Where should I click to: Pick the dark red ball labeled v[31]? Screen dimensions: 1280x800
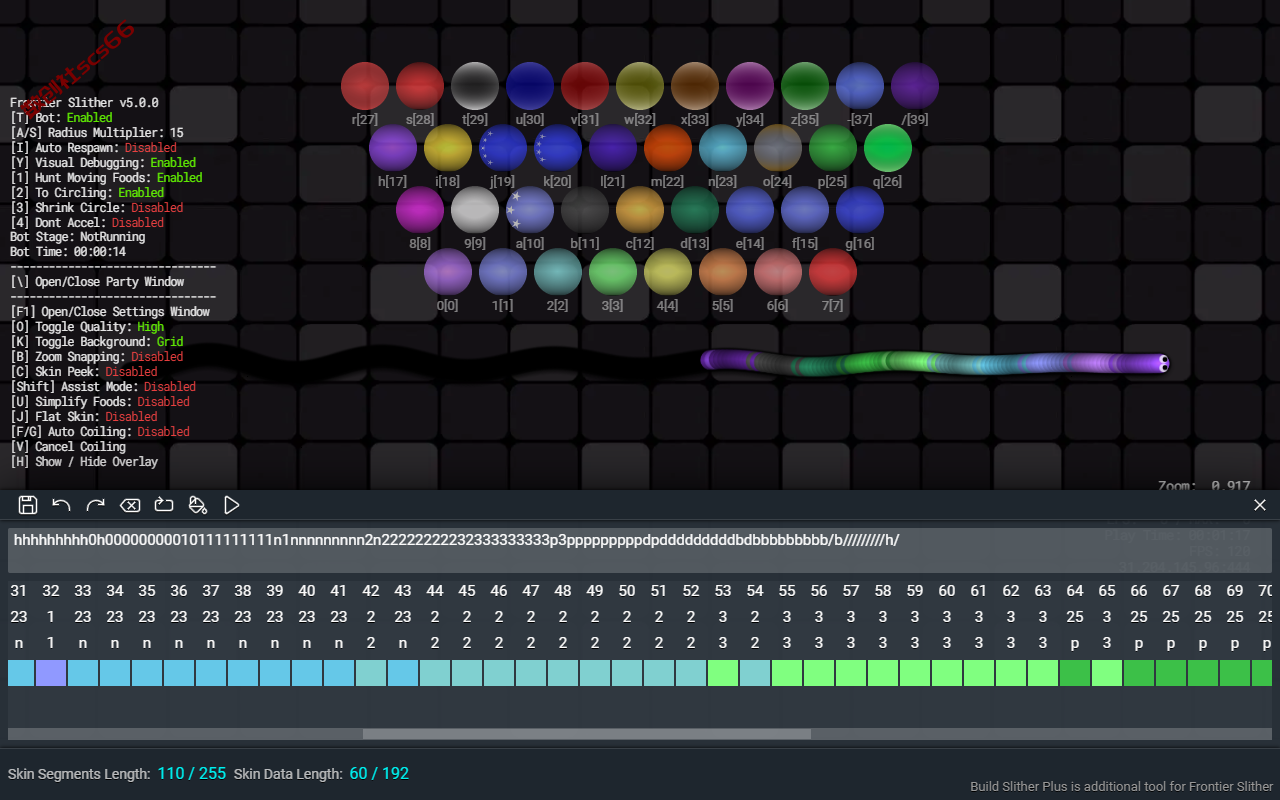tap(585, 86)
